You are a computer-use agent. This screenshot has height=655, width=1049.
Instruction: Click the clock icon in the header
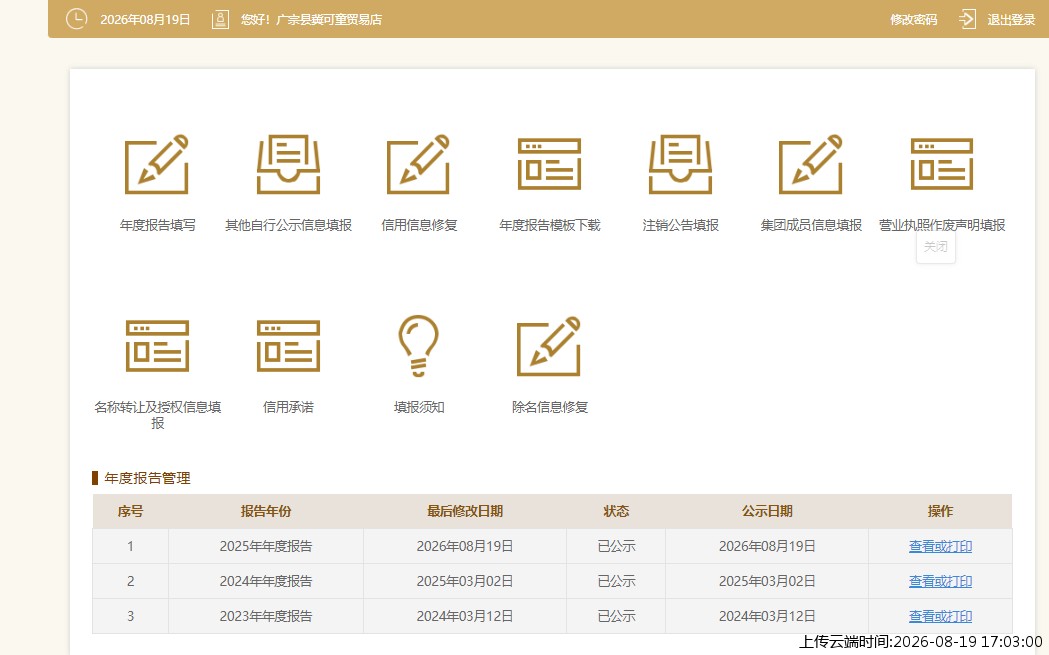76,19
